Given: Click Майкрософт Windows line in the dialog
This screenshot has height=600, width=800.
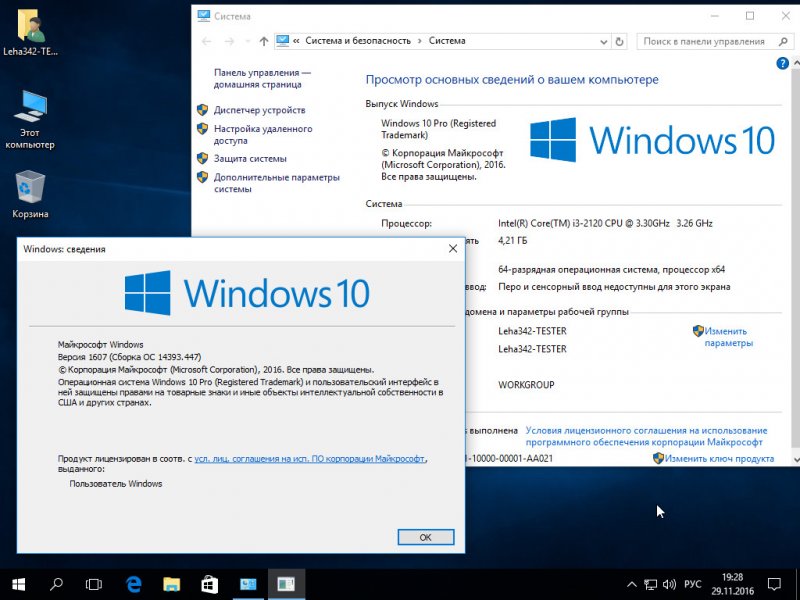Looking at the screenshot, I should [x=101, y=345].
